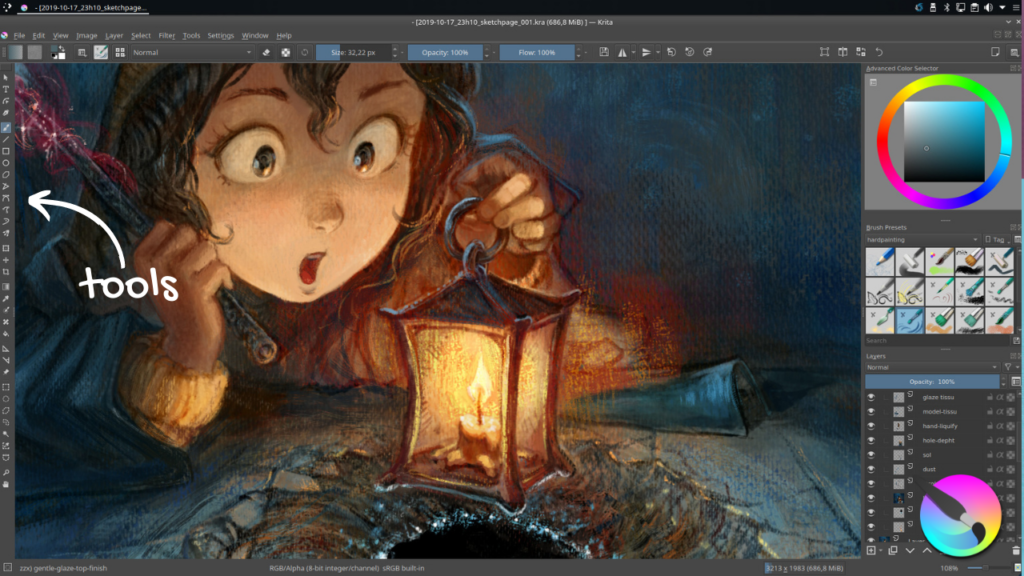This screenshot has height=576, width=1024.
Task: Move the layer down in the stack
Action: [x=910, y=551]
